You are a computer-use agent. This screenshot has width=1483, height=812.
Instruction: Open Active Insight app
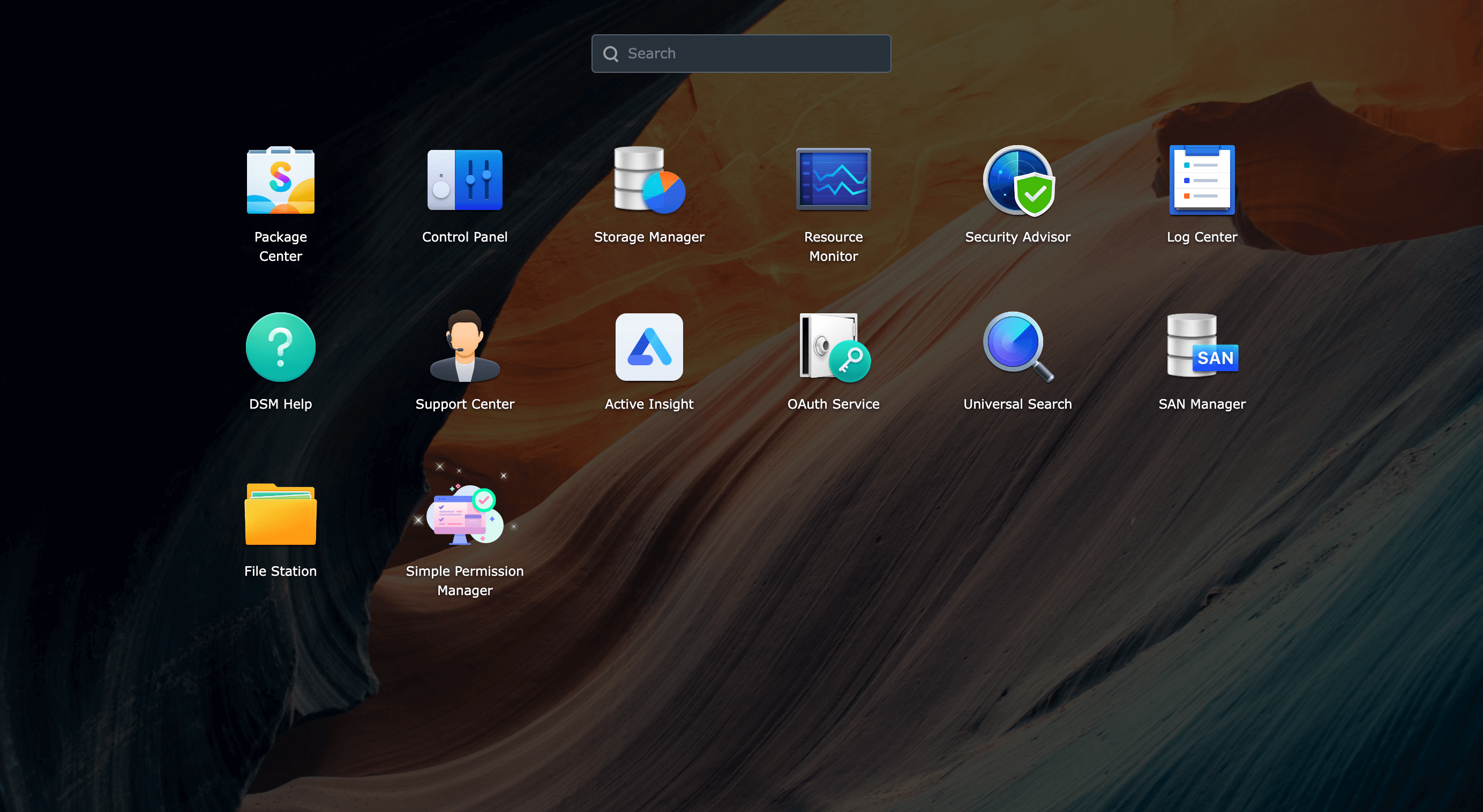(649, 348)
